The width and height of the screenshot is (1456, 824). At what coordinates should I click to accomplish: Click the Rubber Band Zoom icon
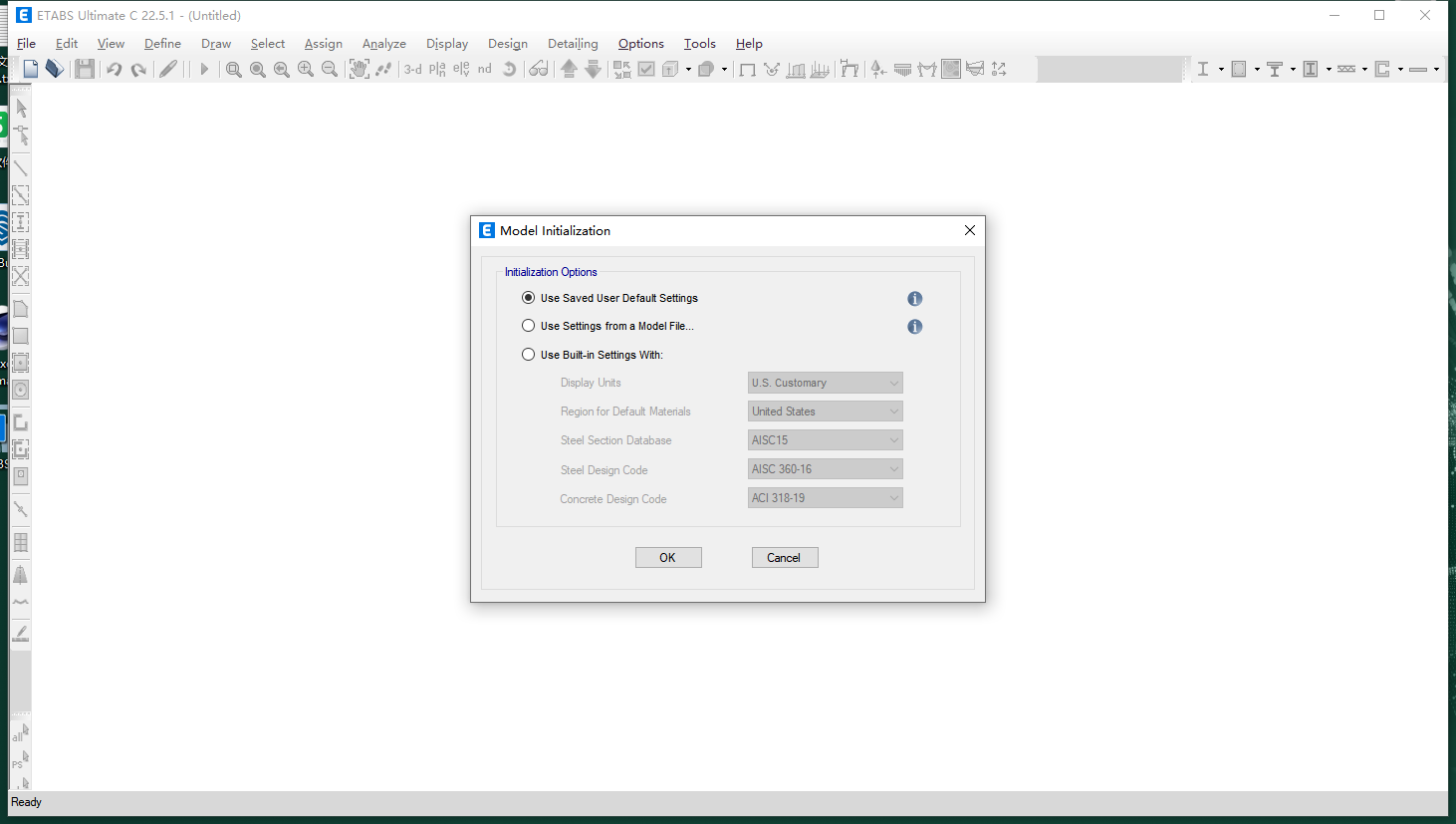(234, 69)
